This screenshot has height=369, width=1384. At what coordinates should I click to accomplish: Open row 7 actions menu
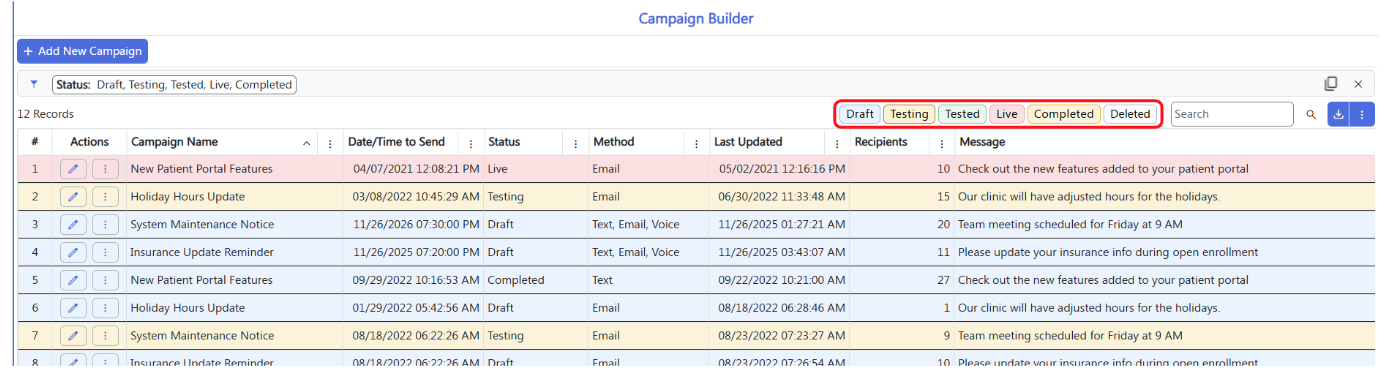click(x=105, y=335)
